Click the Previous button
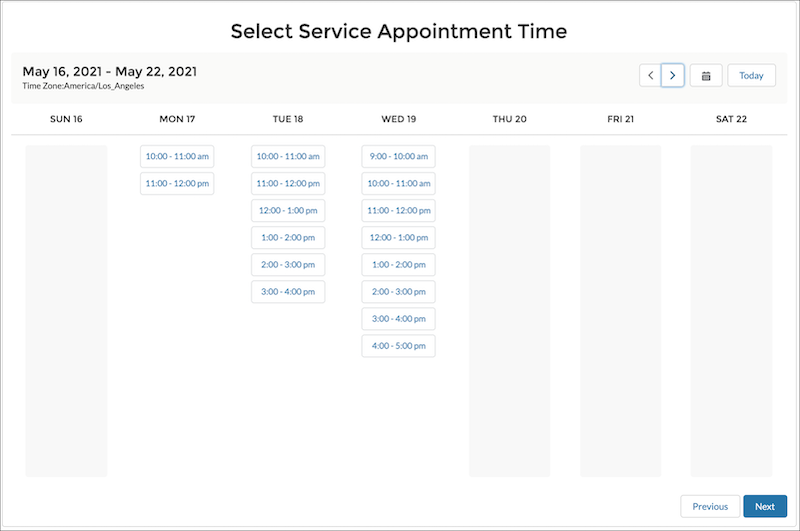The width and height of the screenshot is (800, 531). [x=710, y=507]
